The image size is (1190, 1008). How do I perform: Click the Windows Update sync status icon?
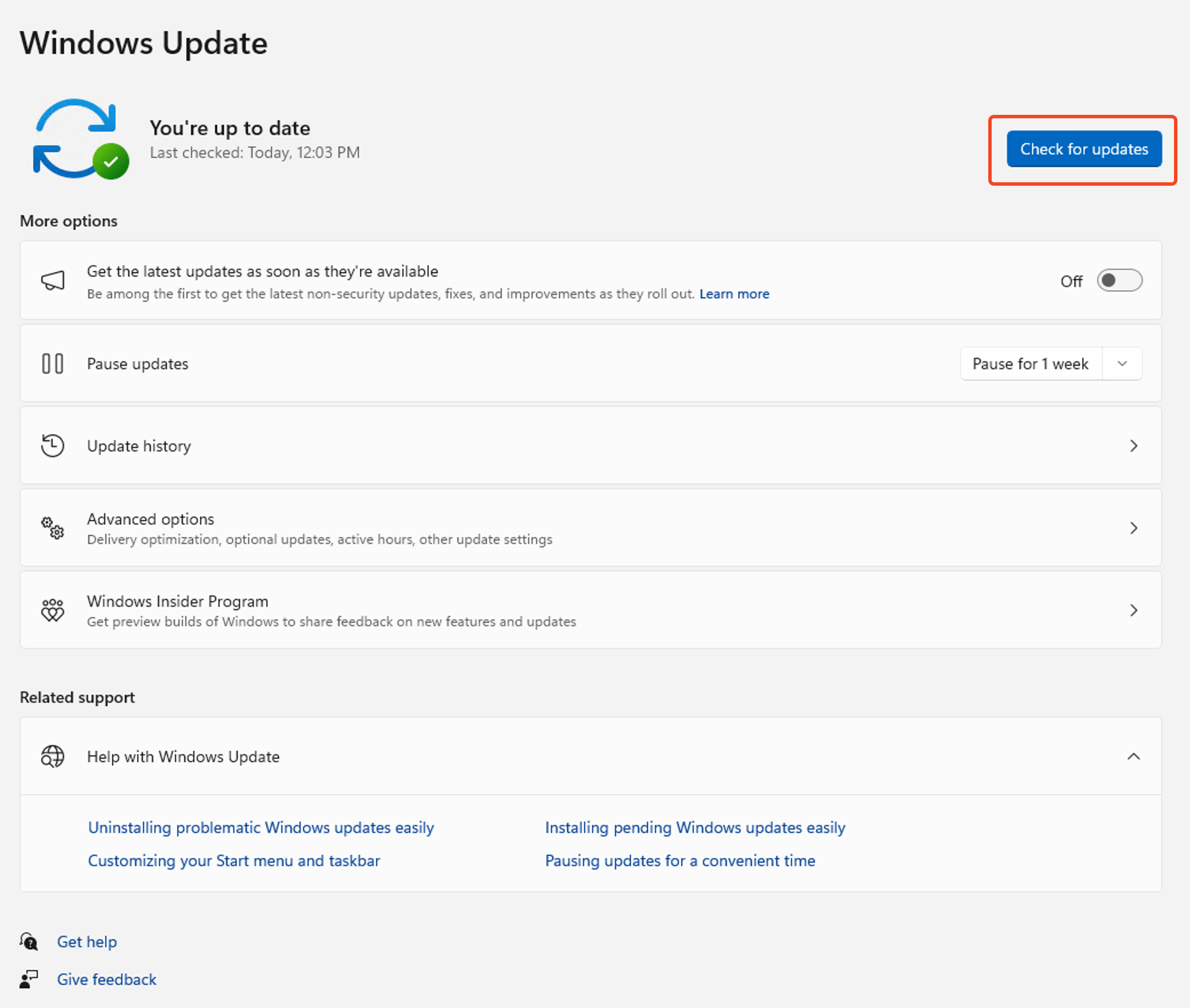click(x=80, y=139)
